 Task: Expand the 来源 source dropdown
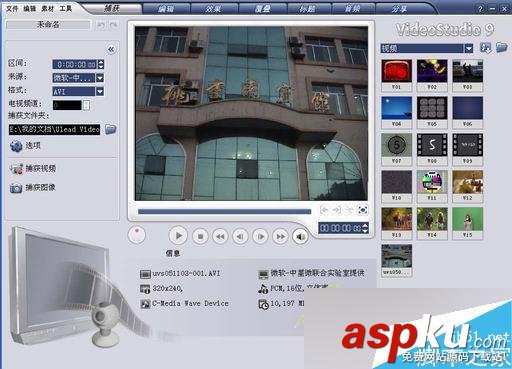[x=100, y=78]
